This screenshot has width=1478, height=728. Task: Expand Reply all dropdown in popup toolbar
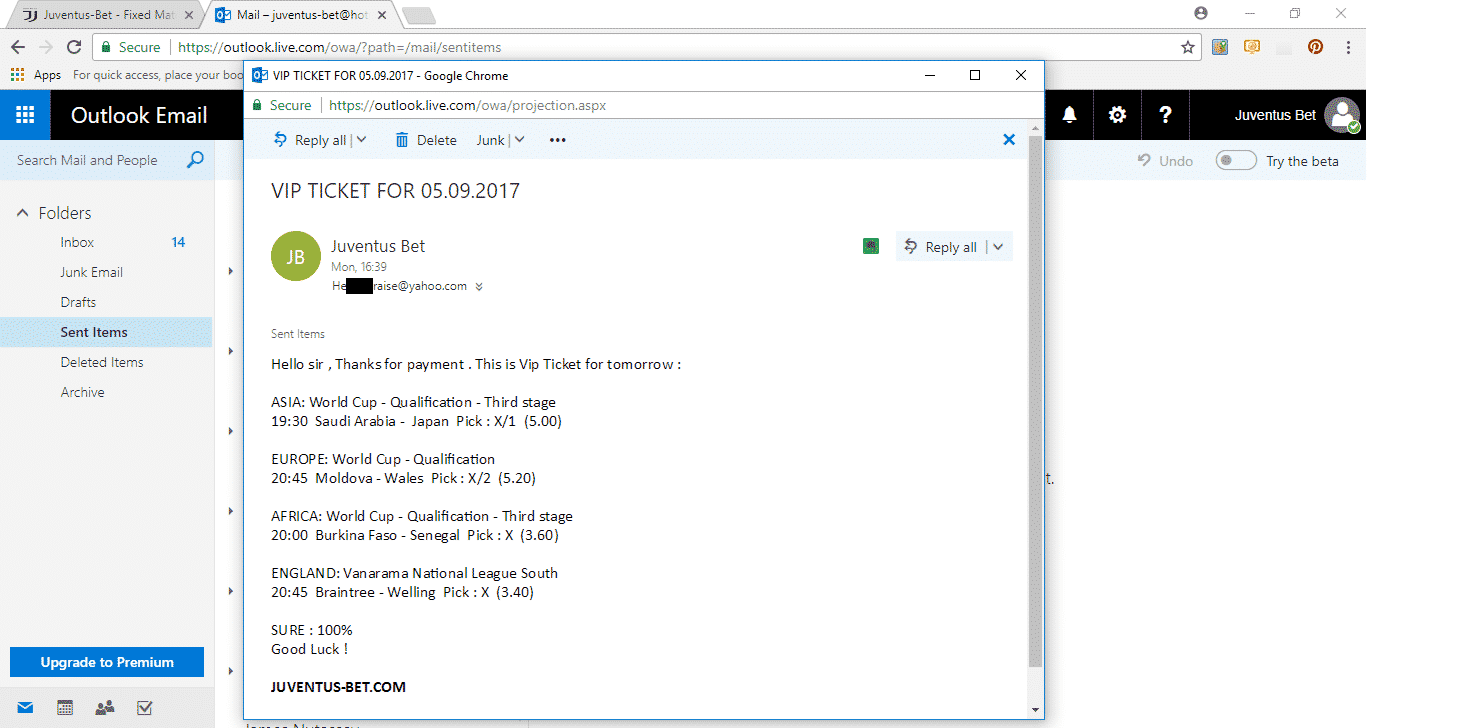[x=361, y=140]
